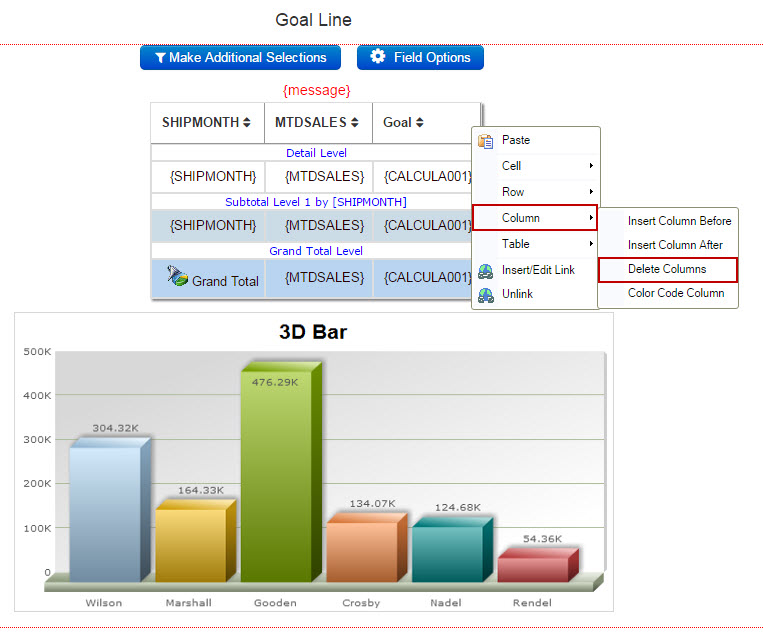This screenshot has width=763, height=633.
Task: Click the SHIPMONTH column header
Action: coord(207,123)
